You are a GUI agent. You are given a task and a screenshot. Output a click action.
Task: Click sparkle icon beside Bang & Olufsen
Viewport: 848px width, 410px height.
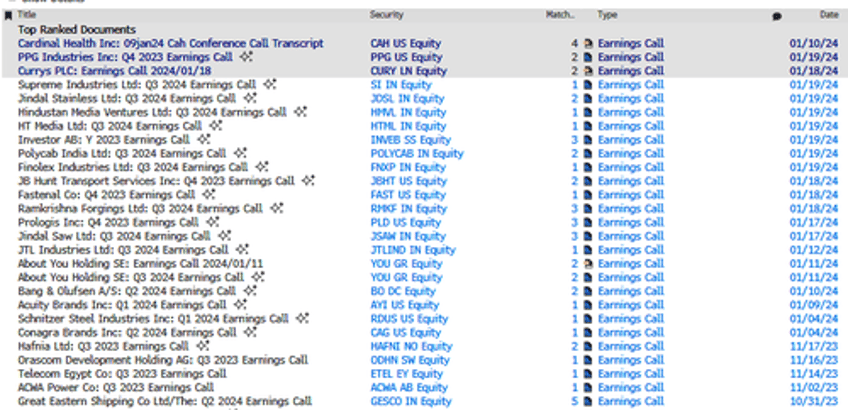pos(250,291)
